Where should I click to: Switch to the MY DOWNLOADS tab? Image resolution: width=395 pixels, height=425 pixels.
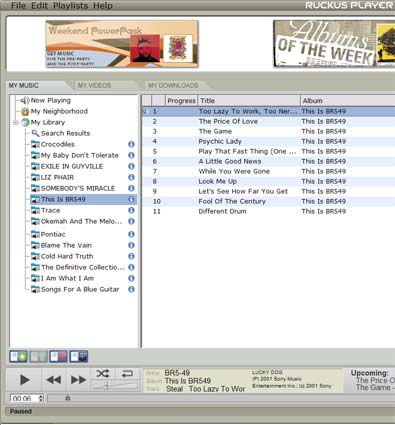[x=173, y=85]
